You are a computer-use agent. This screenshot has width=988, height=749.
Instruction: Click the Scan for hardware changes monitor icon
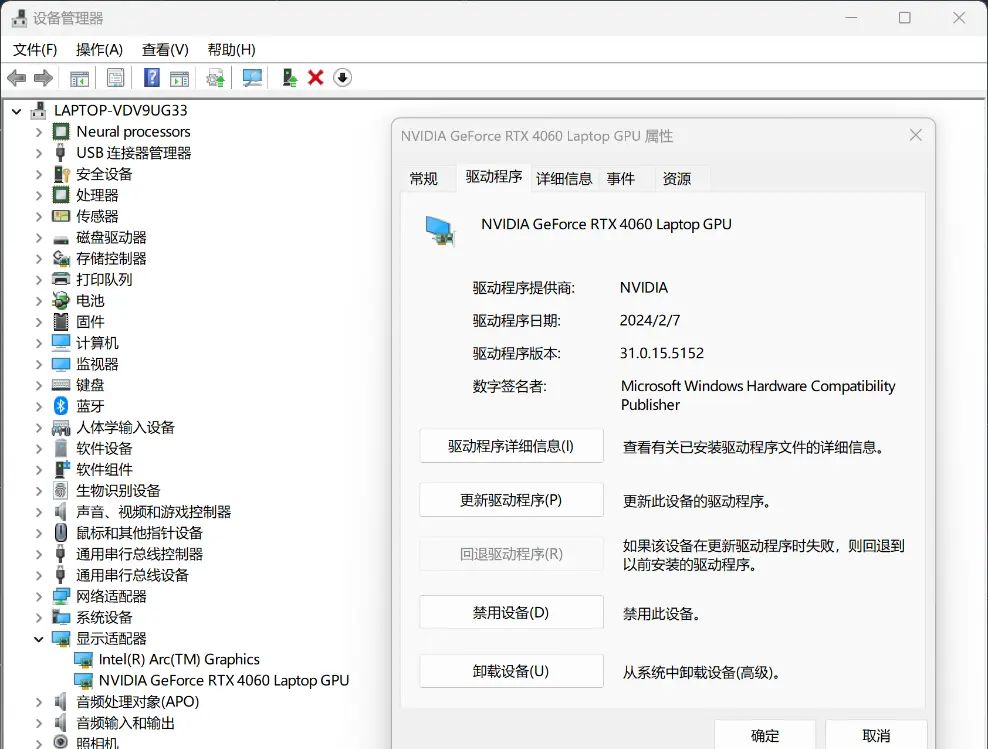252,78
